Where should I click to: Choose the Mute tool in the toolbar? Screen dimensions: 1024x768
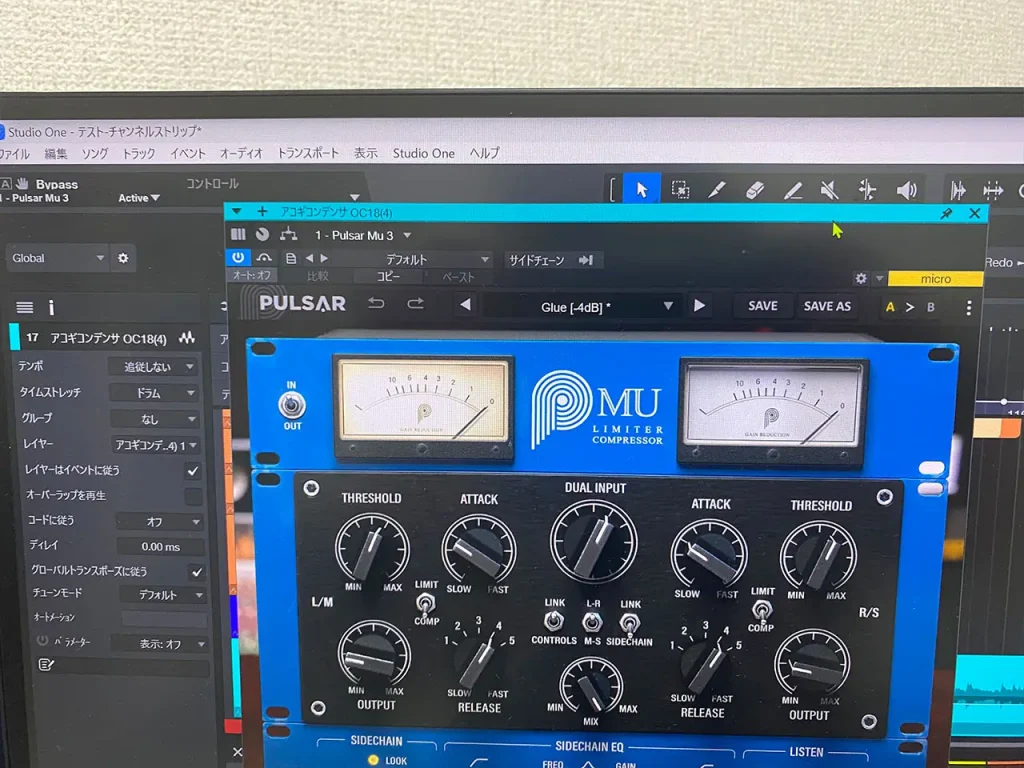(x=829, y=190)
